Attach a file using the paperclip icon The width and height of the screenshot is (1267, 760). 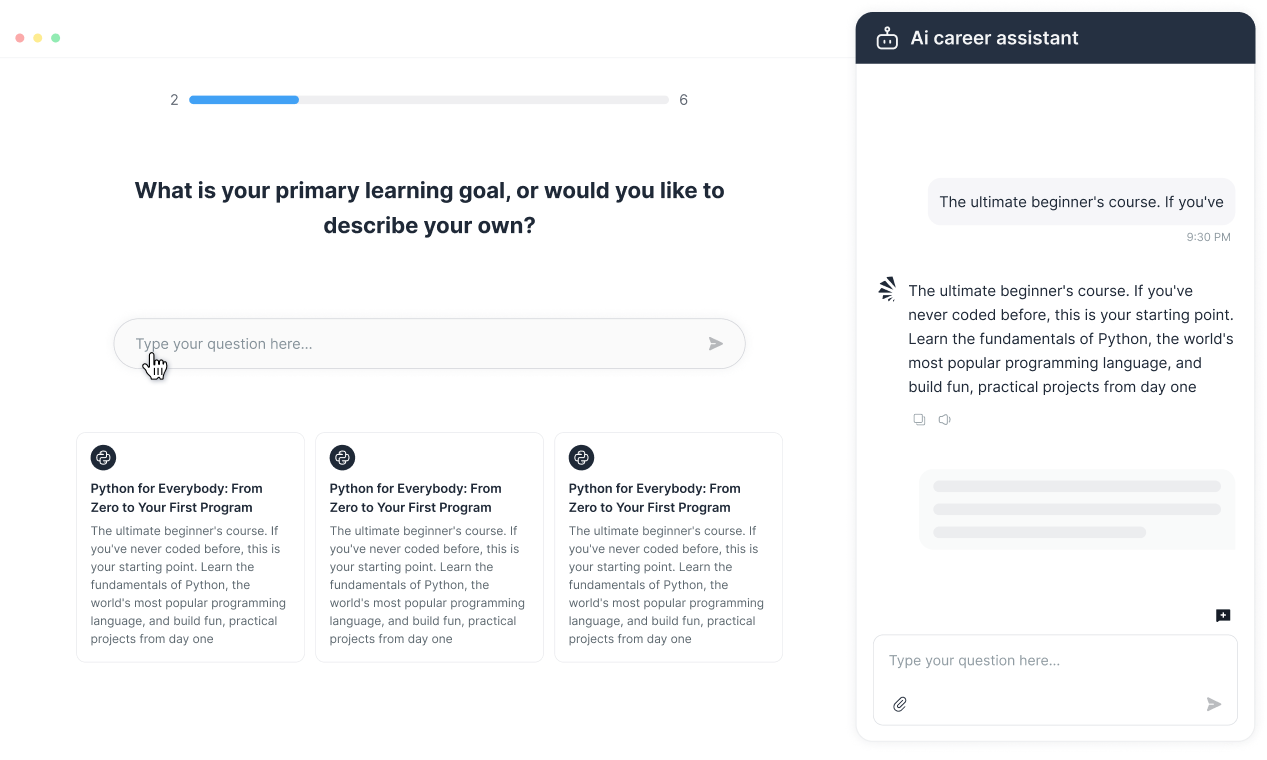pyautogui.click(x=900, y=704)
